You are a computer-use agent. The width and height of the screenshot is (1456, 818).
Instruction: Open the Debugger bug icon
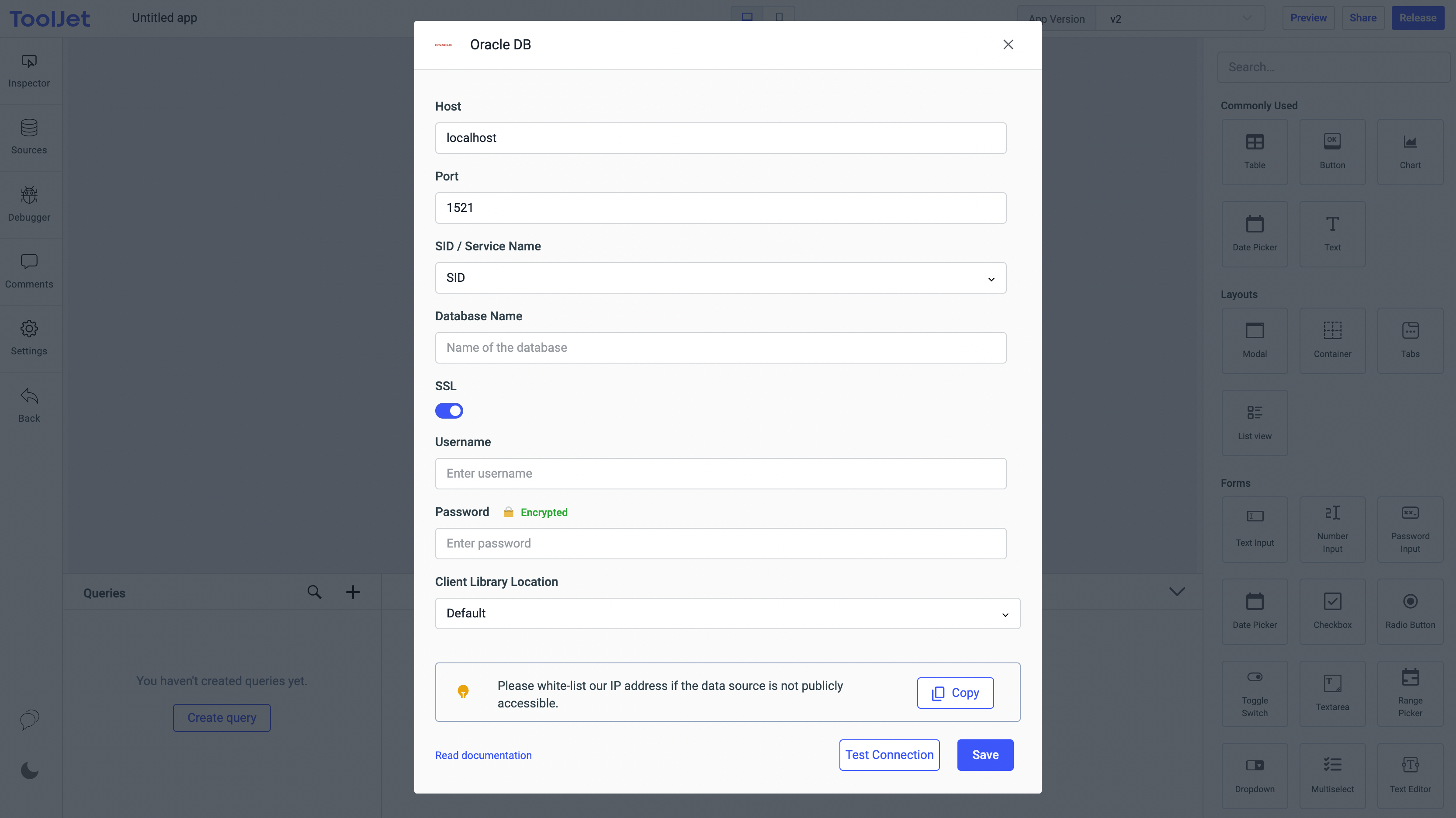(29, 195)
